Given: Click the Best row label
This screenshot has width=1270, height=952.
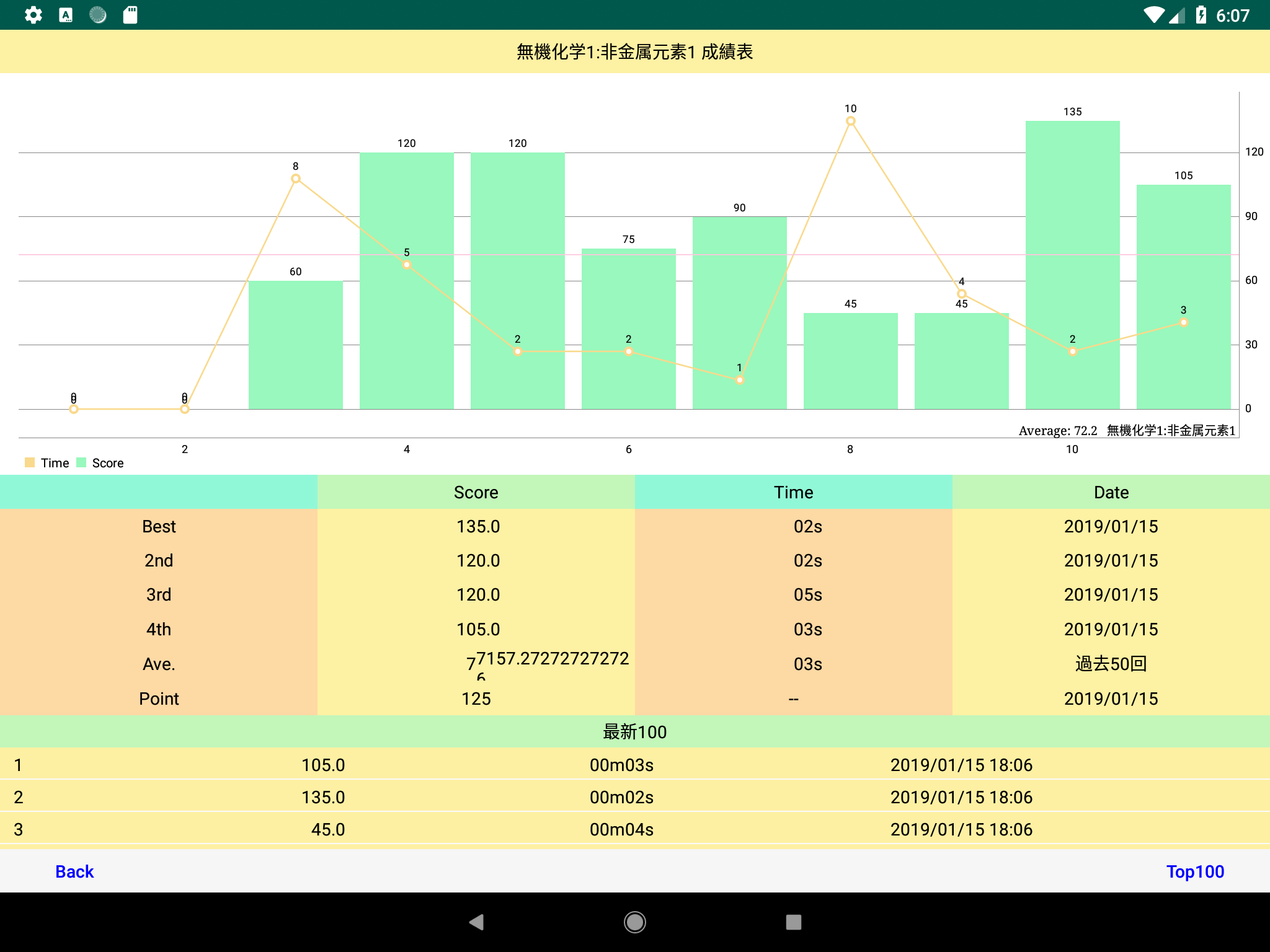Looking at the screenshot, I should coord(159,526).
